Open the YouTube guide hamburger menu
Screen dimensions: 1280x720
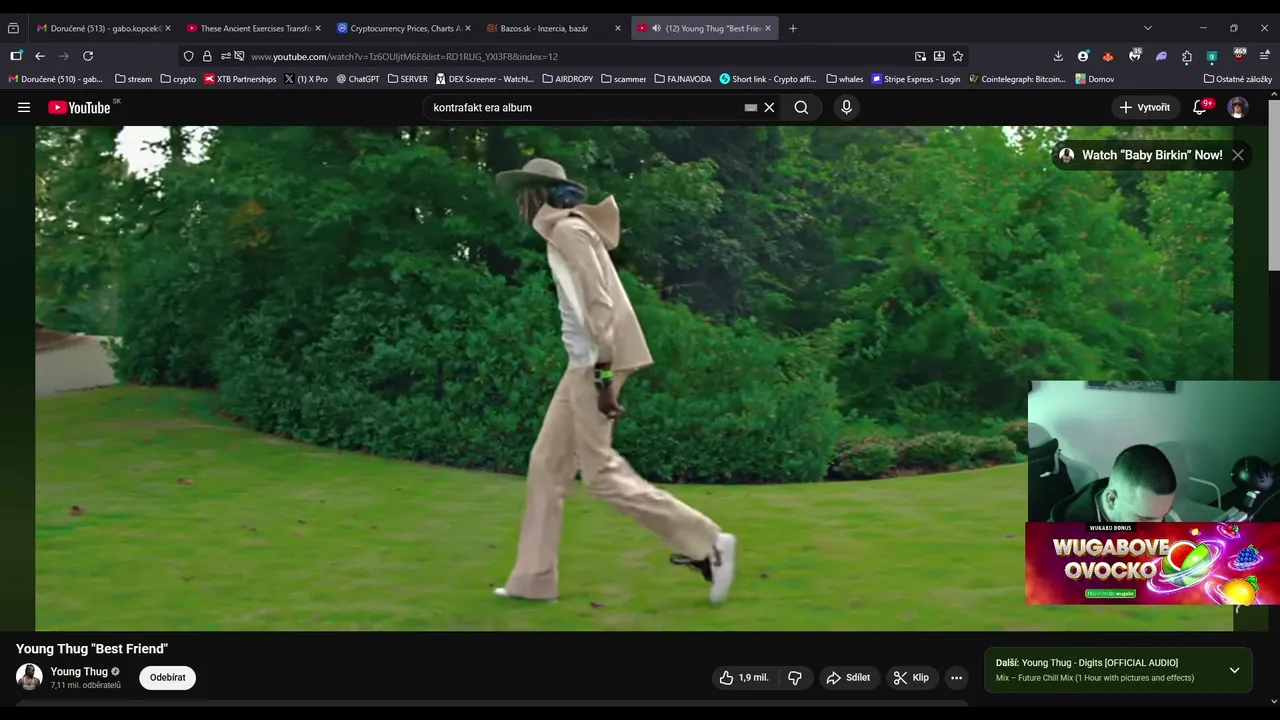(24, 107)
